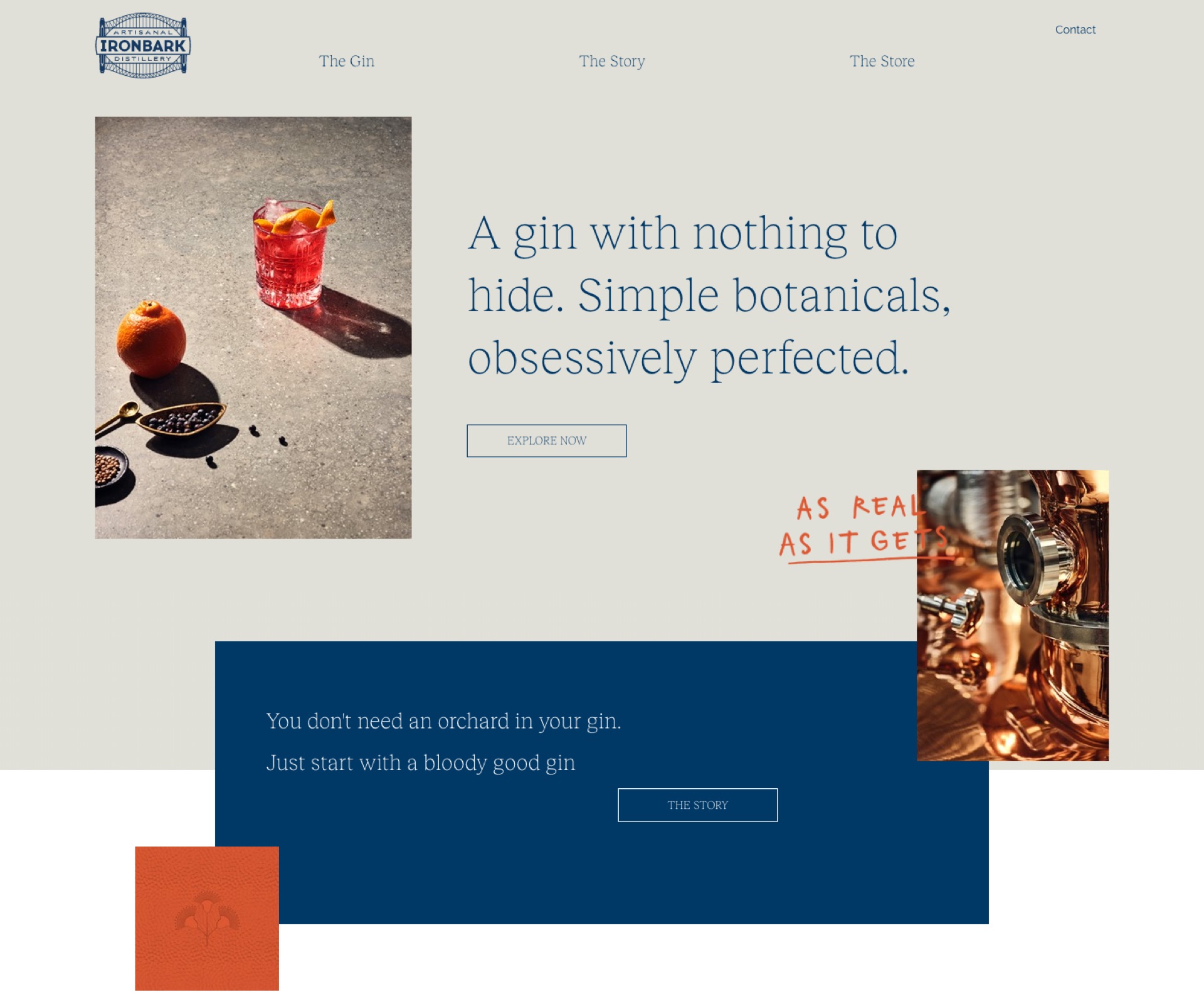Click 'Just start with a bloody good gin'
The width and height of the screenshot is (1204, 1002).
(420, 763)
